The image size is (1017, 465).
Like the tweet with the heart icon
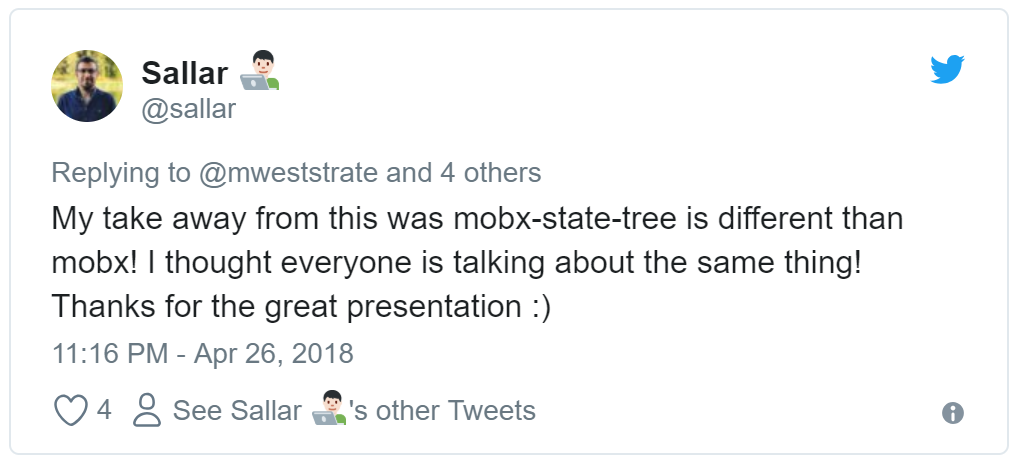point(71,411)
